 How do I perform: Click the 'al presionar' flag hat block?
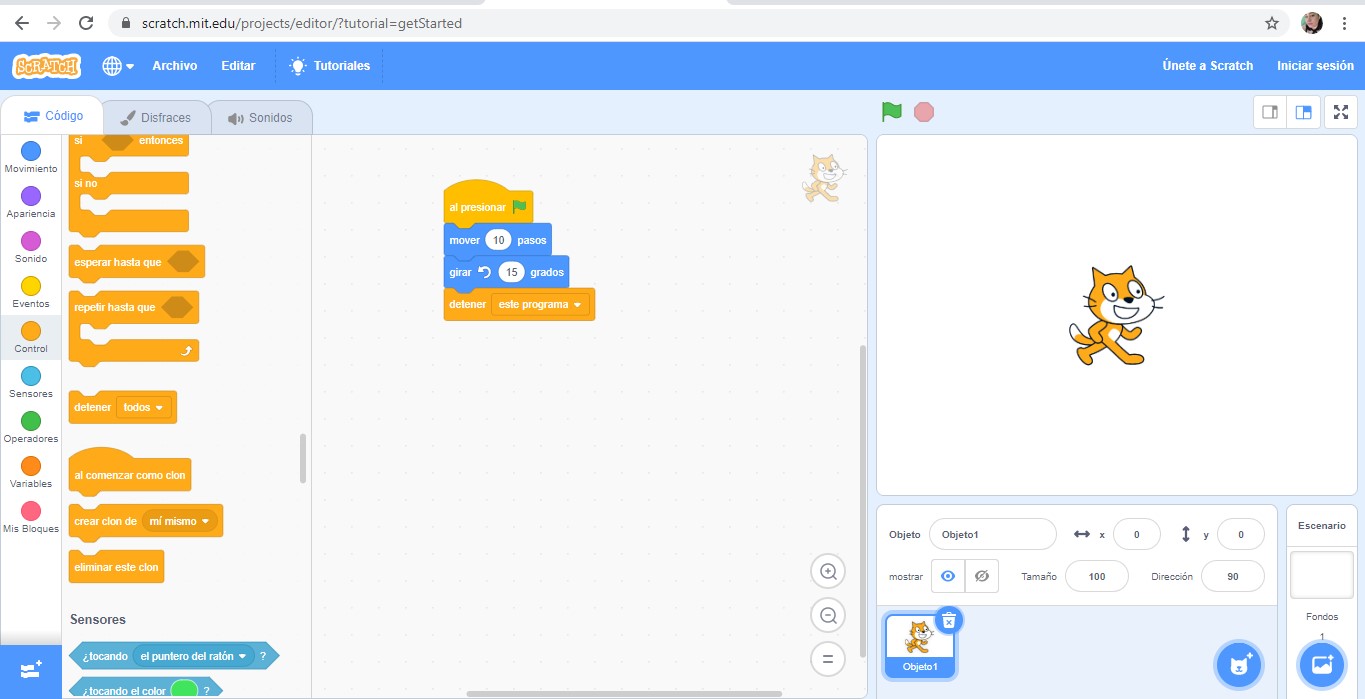click(488, 203)
